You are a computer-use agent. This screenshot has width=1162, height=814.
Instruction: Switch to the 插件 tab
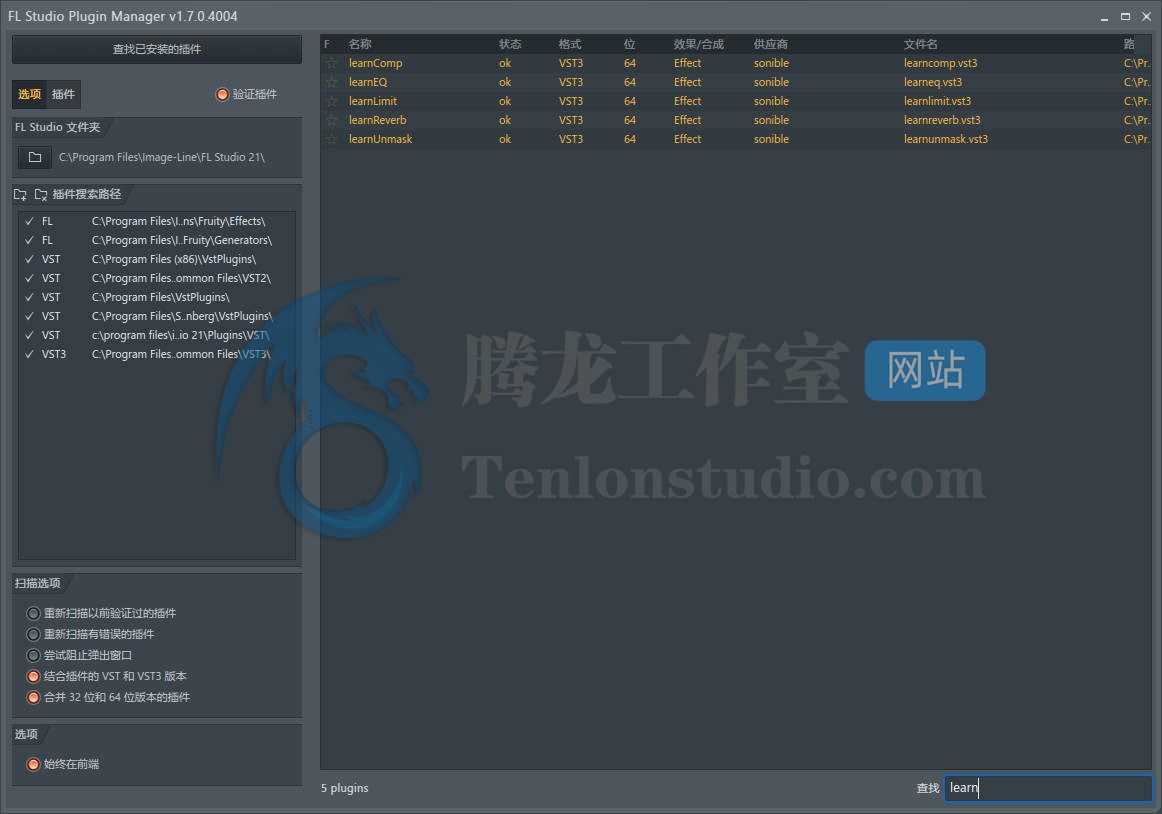coord(63,94)
